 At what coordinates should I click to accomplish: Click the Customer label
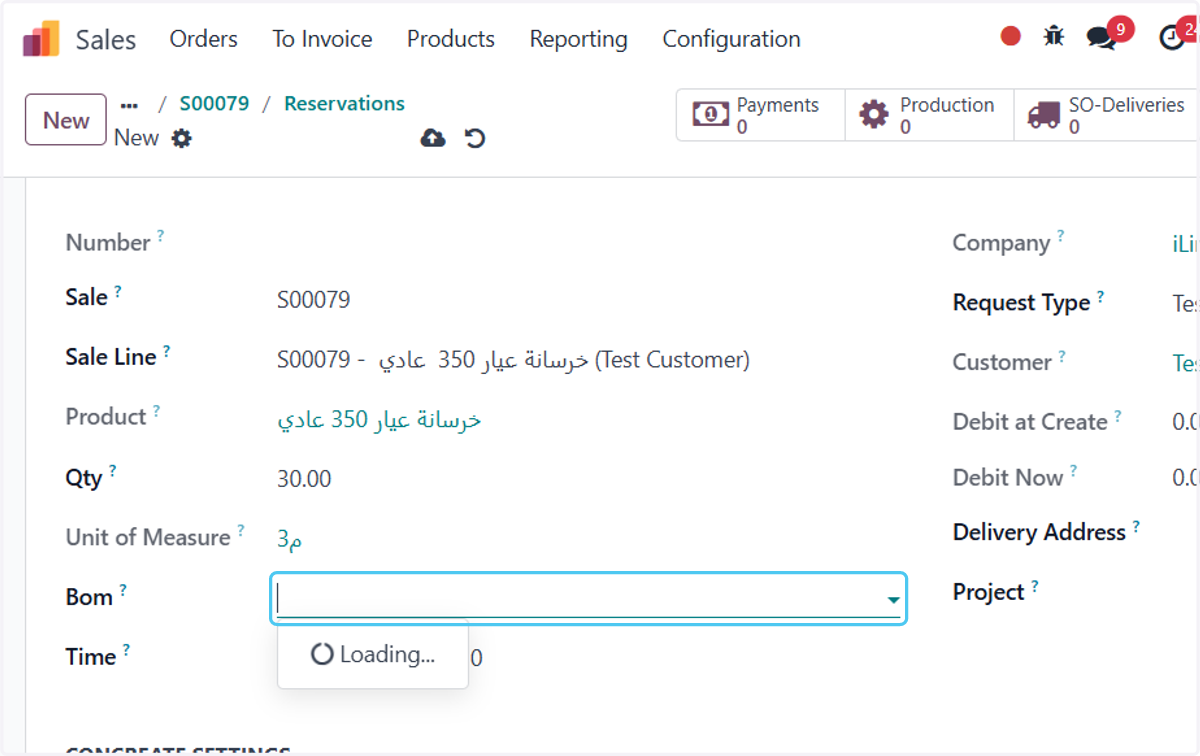1002,362
